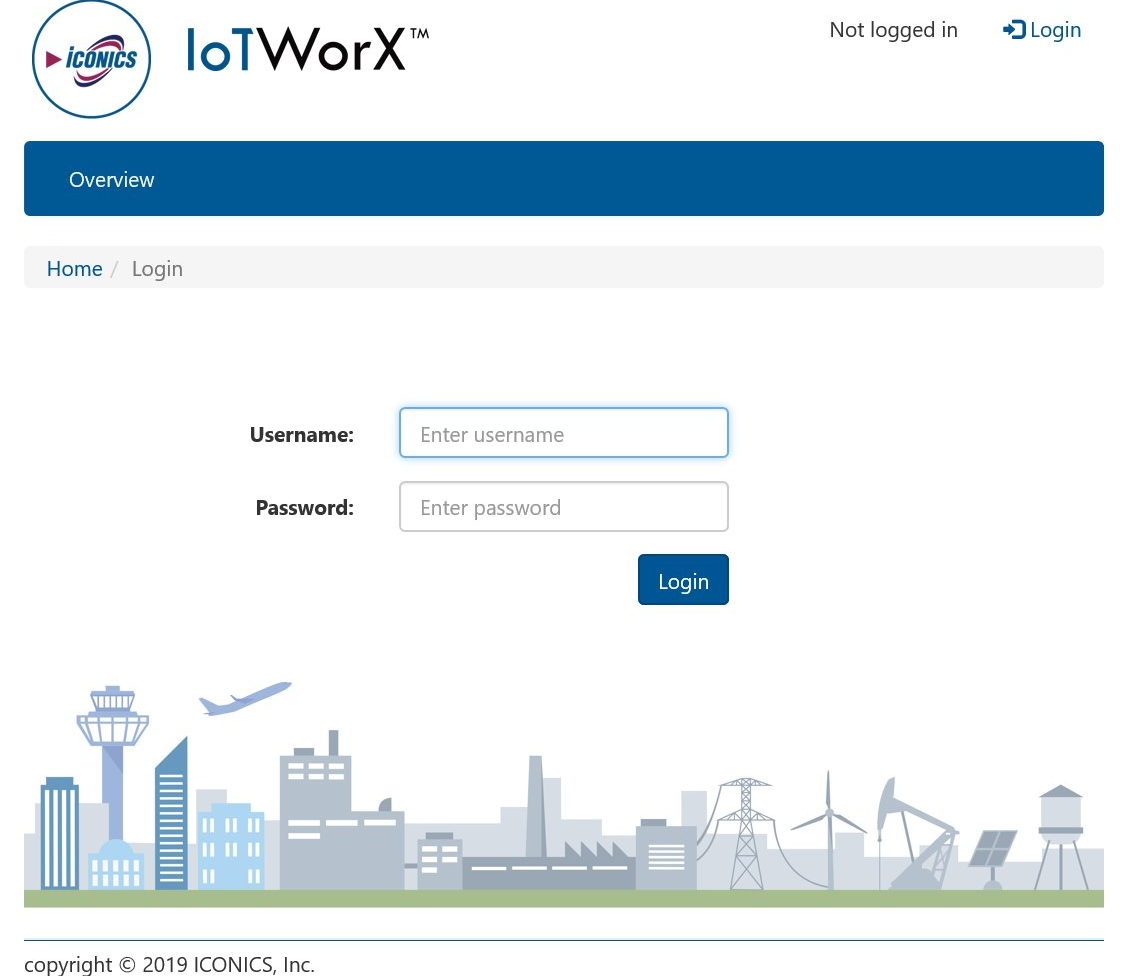
Task: Click the solar panel illustration
Action: point(992,850)
